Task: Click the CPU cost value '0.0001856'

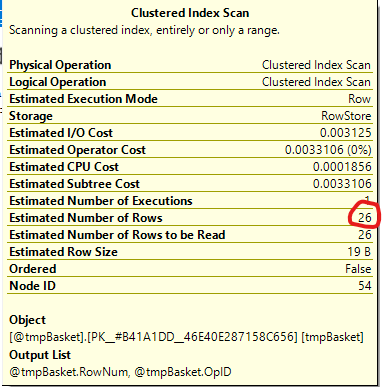Action: click(342, 167)
